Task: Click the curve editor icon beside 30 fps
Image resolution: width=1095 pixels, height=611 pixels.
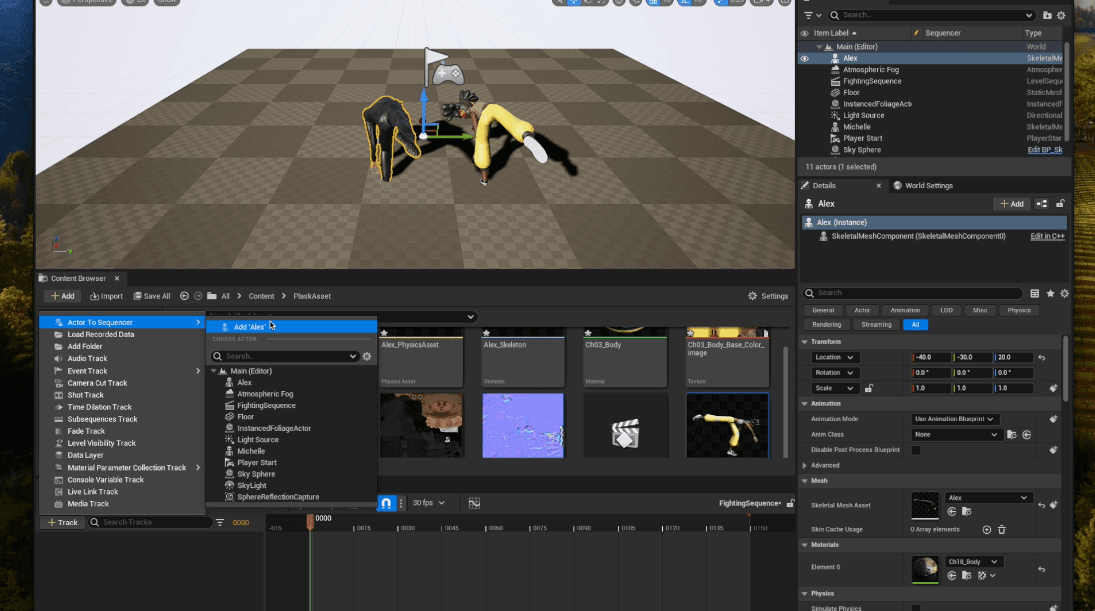Action: [476, 503]
